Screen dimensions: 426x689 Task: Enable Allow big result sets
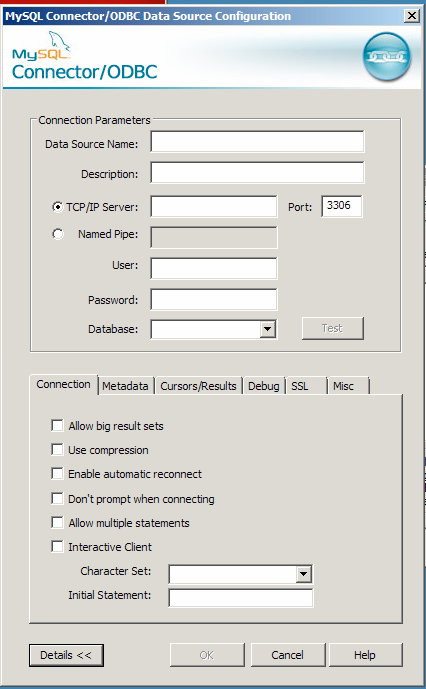[57, 425]
